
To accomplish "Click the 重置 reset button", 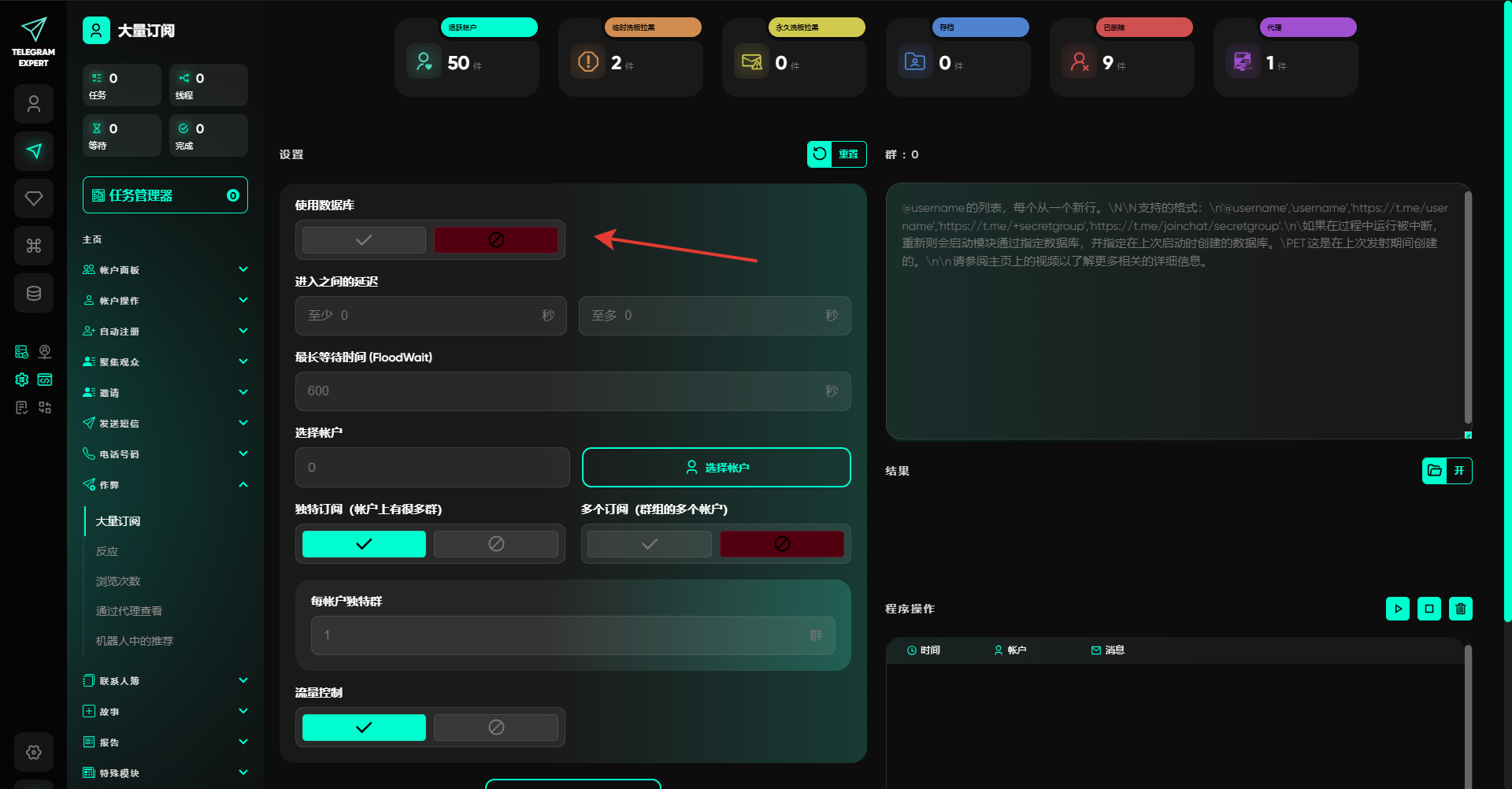I will pos(836,154).
